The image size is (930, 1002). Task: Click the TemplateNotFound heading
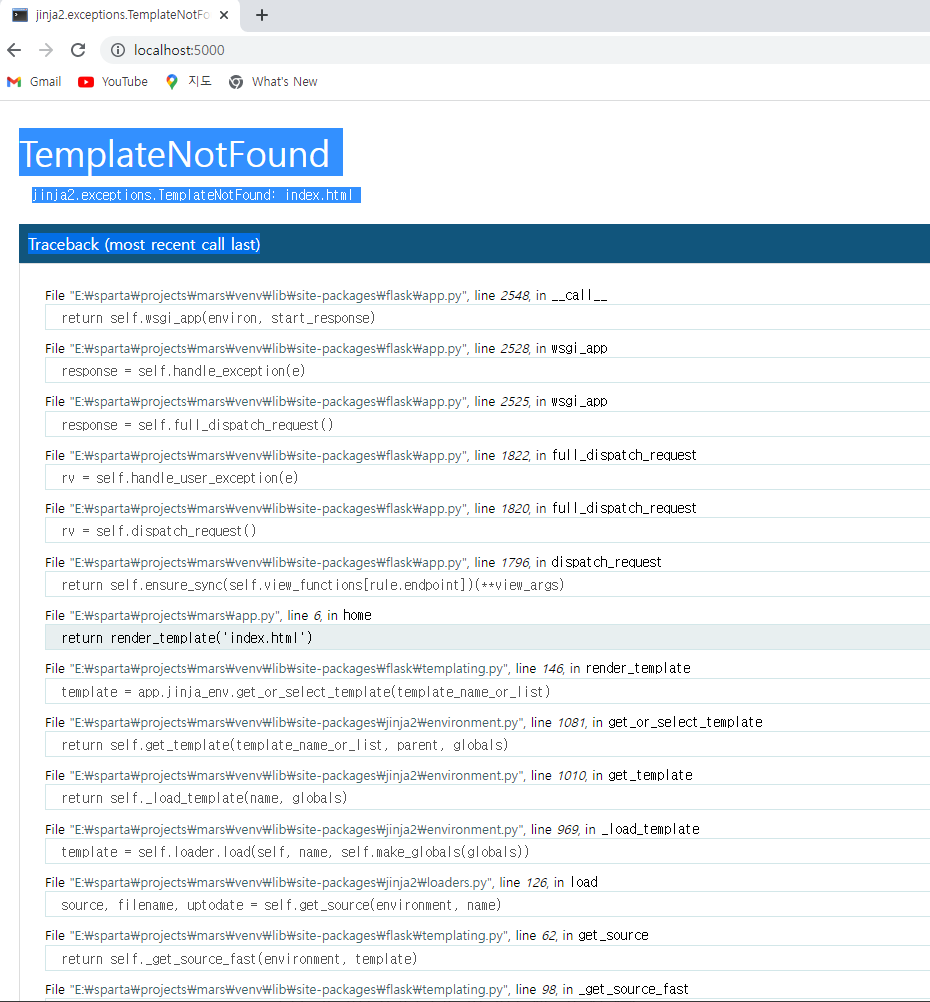click(181, 152)
